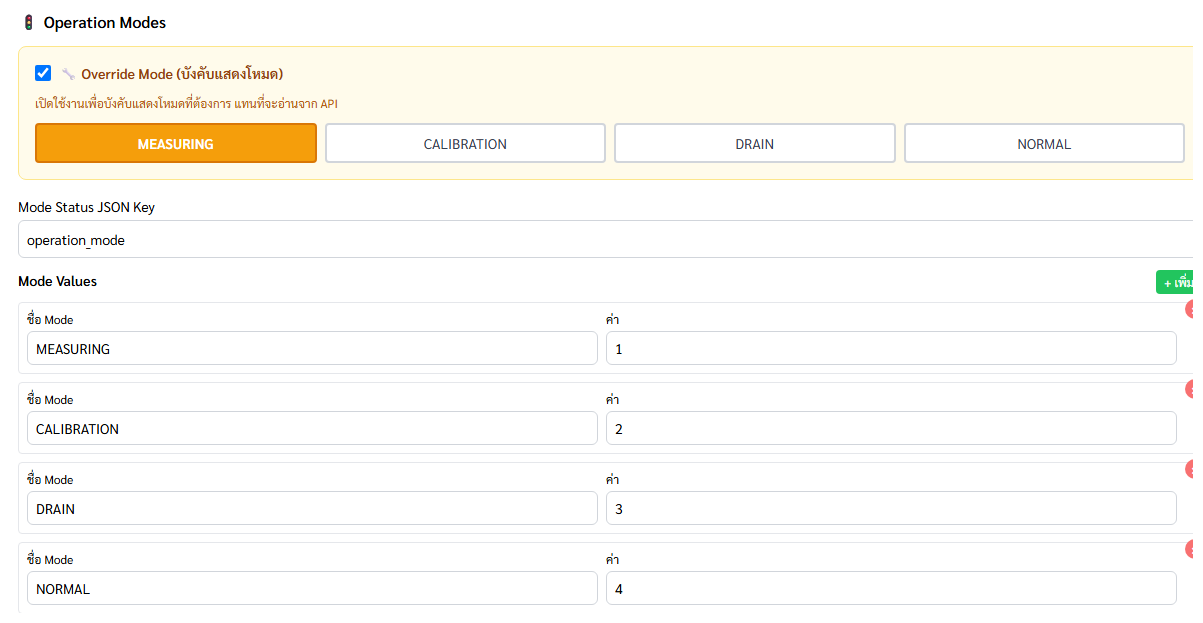1203x623 pixels.
Task: Edit the DRAIN mode name field
Action: [x=312, y=508]
